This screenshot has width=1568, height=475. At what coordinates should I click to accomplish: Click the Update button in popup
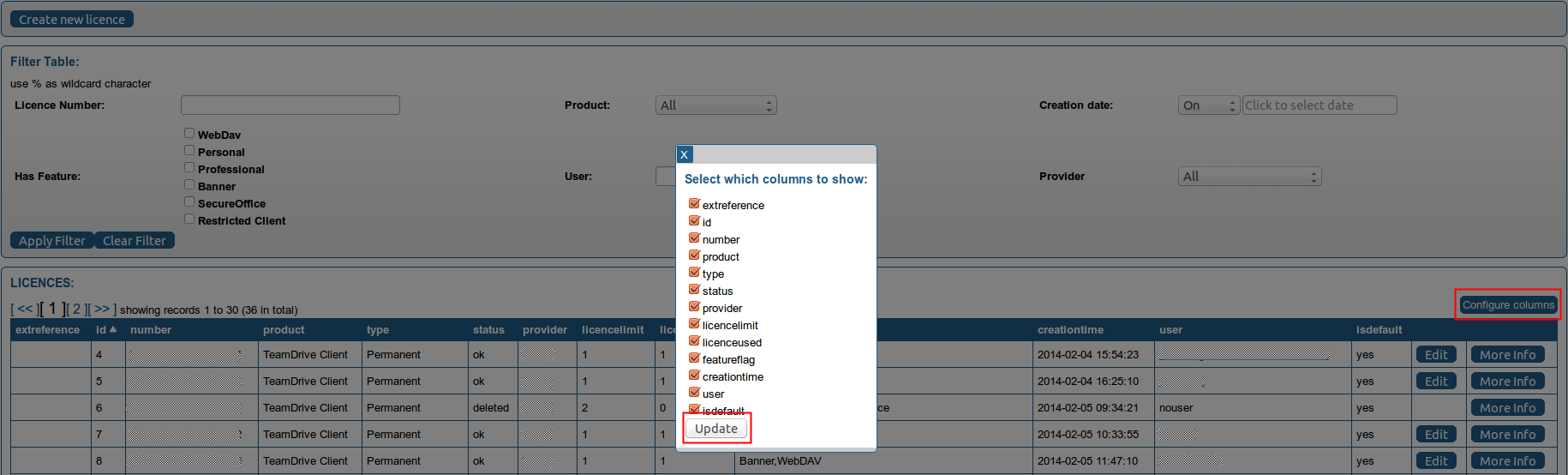pyautogui.click(x=716, y=429)
